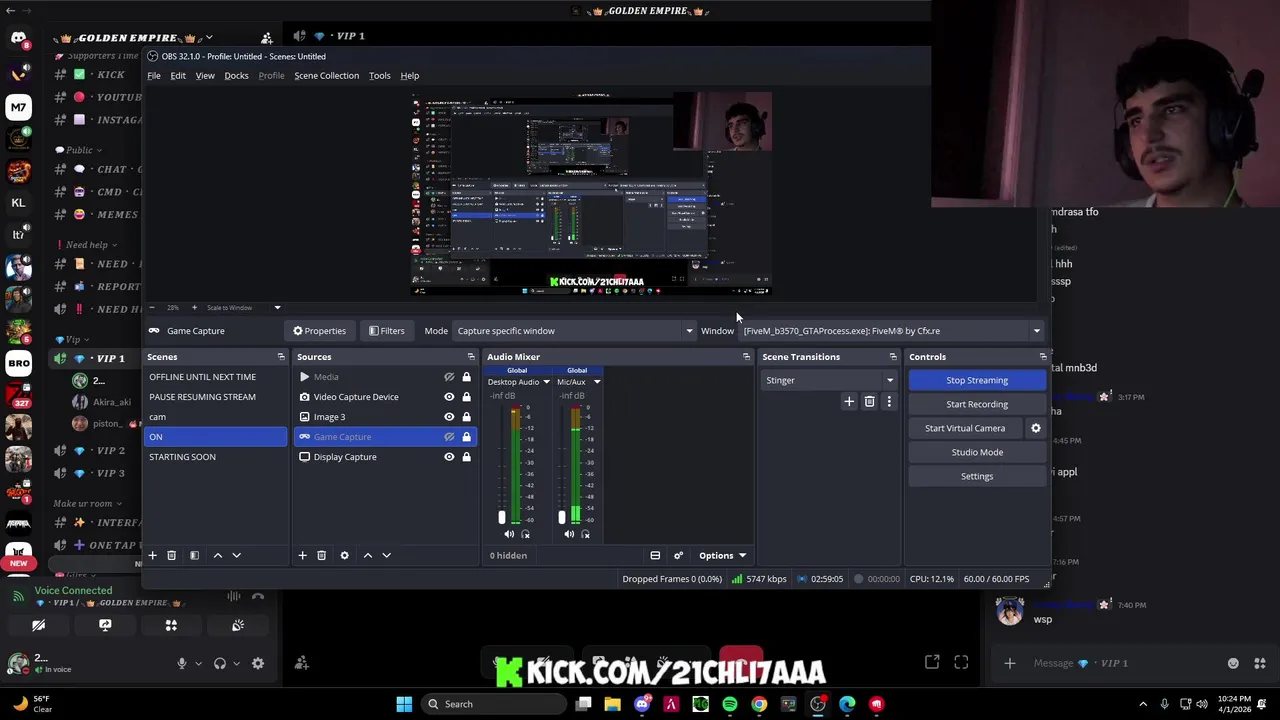Expand Mic/Aux channel menu arrow
Screen dimensions: 1280x720
[x=597, y=382]
